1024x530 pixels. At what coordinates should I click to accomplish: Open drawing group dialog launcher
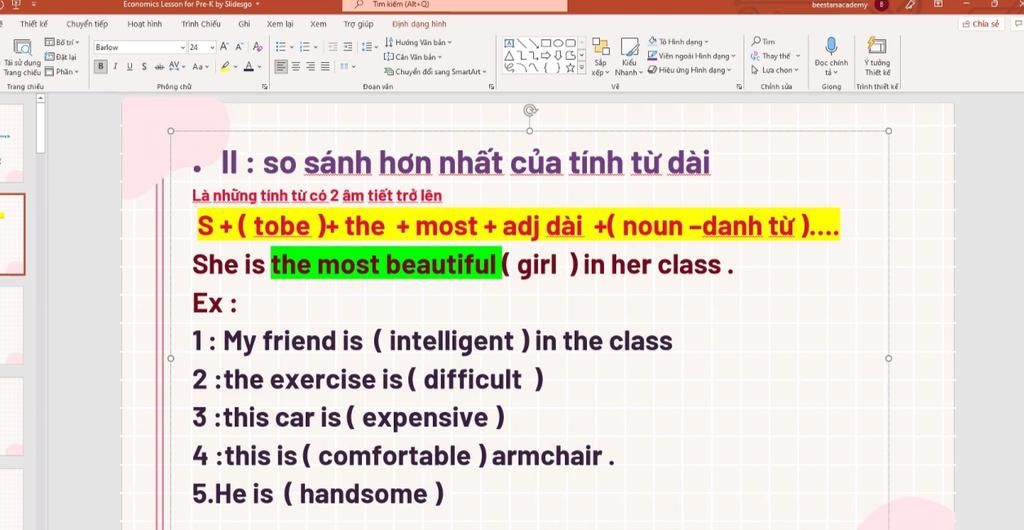click(x=739, y=86)
